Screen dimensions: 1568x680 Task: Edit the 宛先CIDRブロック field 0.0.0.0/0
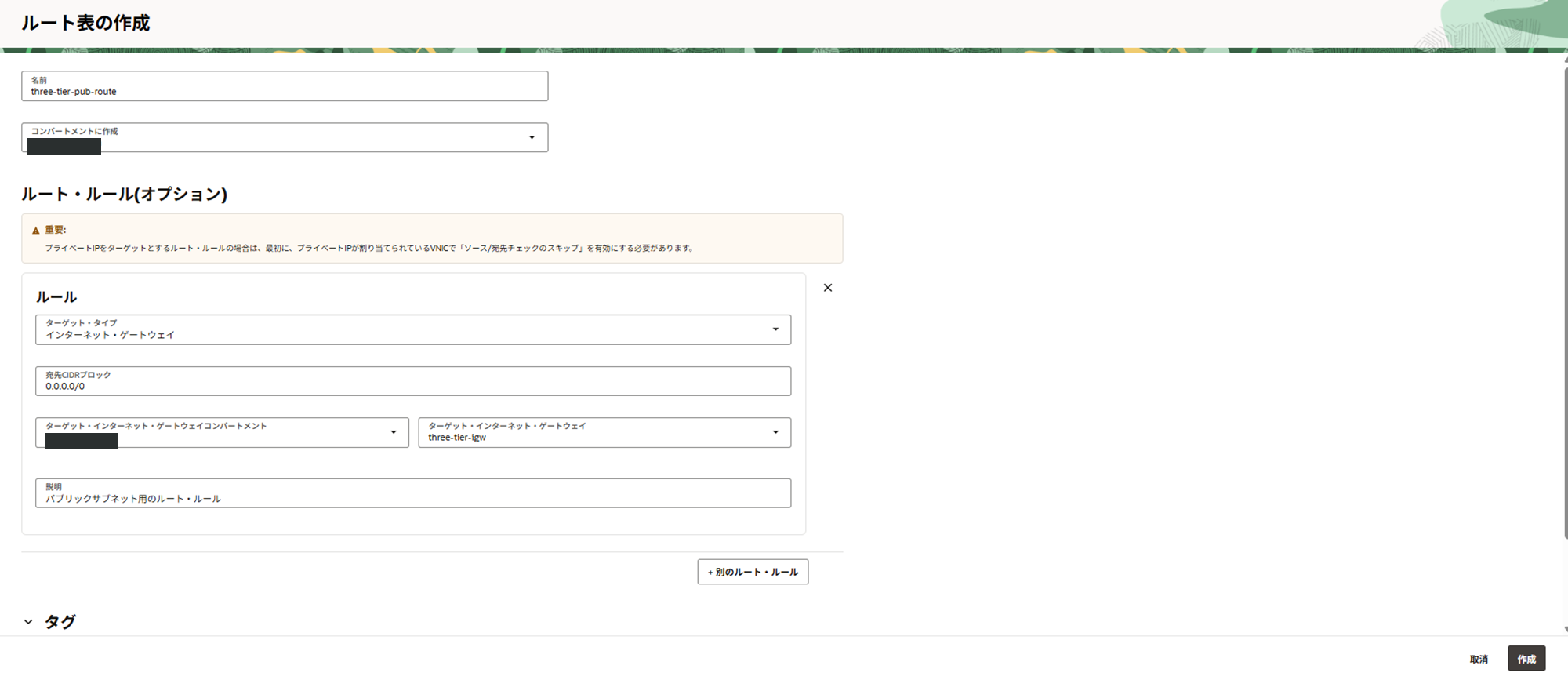click(x=413, y=381)
